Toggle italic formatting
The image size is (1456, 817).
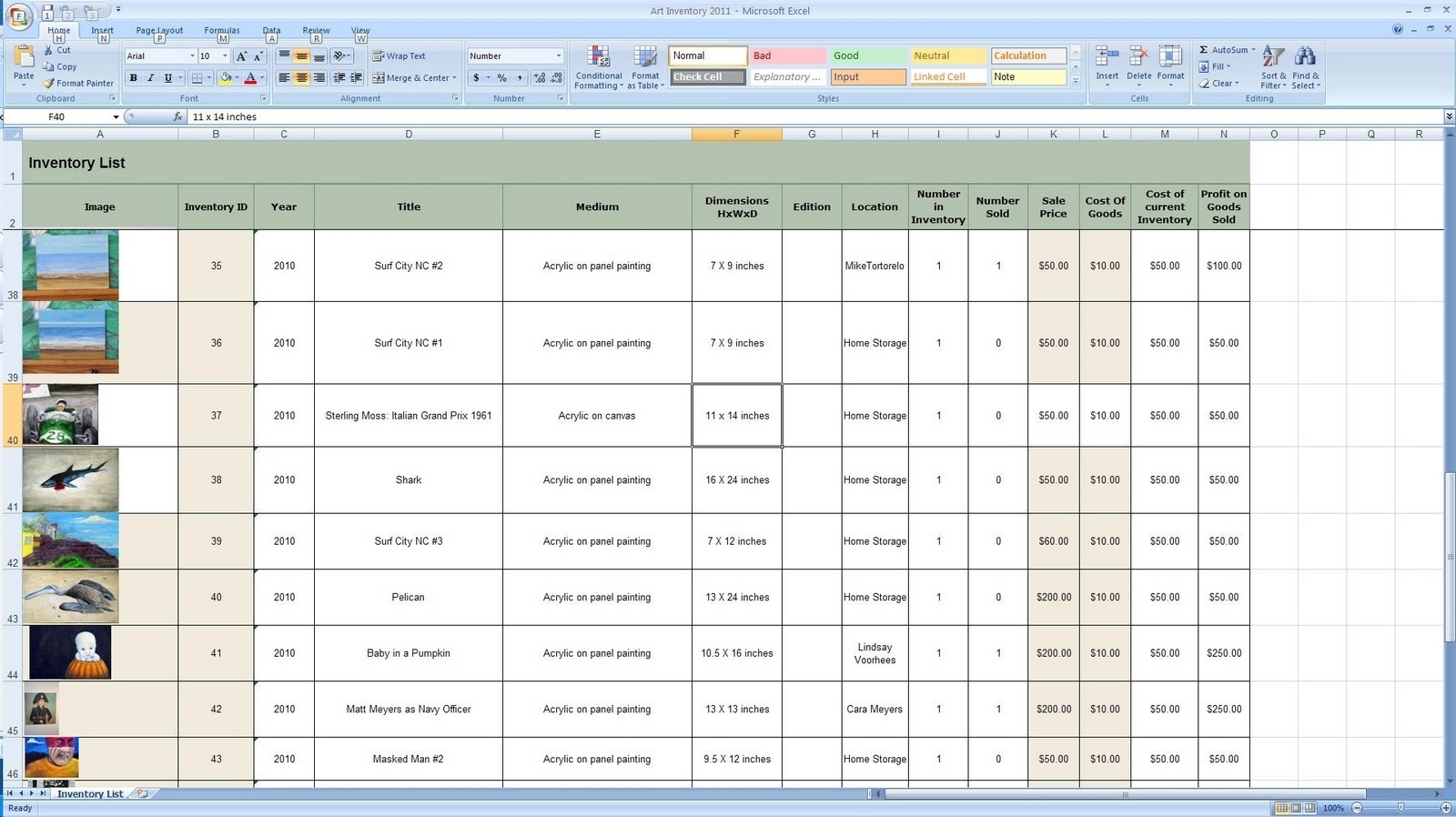click(x=151, y=78)
